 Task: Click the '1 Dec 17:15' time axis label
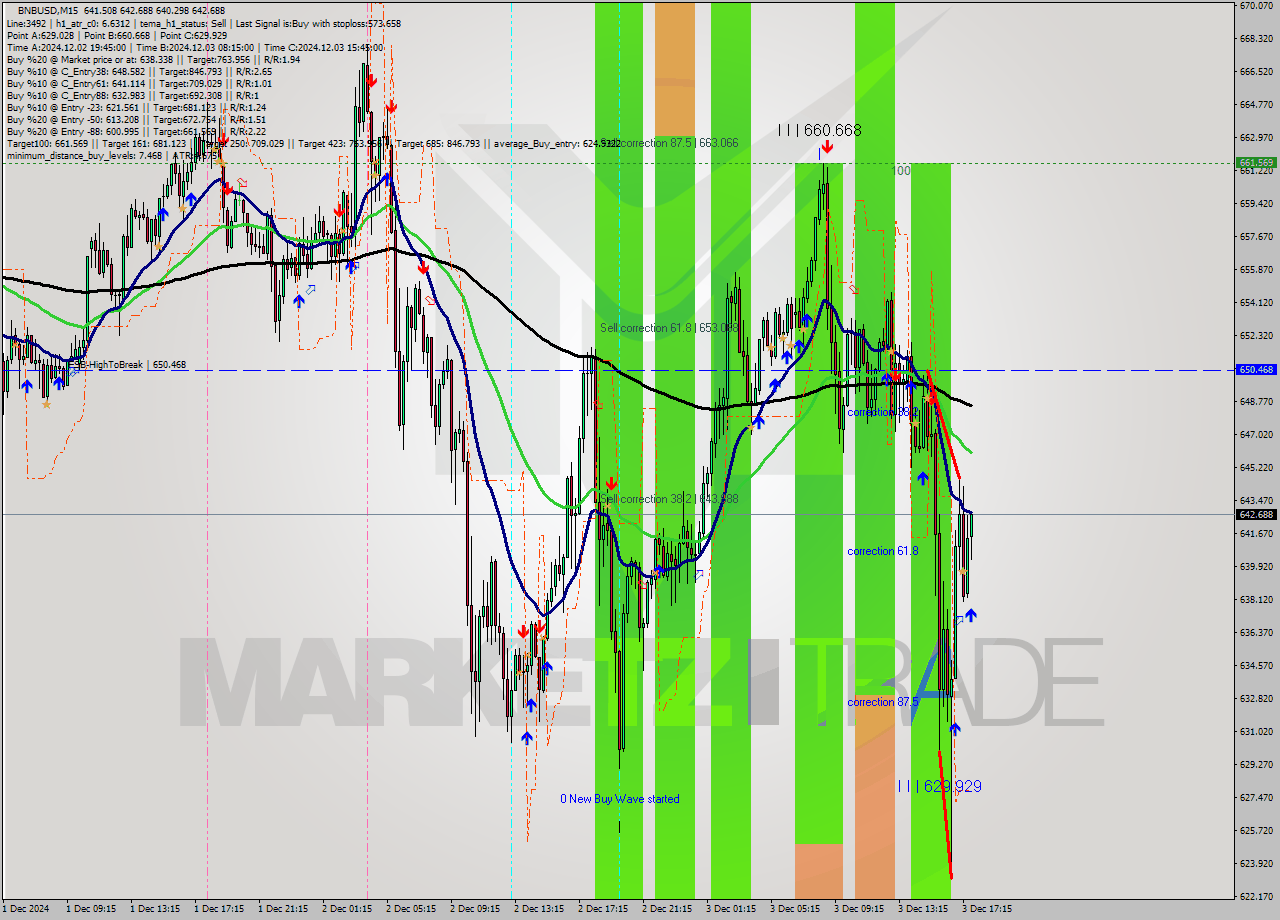click(x=219, y=909)
